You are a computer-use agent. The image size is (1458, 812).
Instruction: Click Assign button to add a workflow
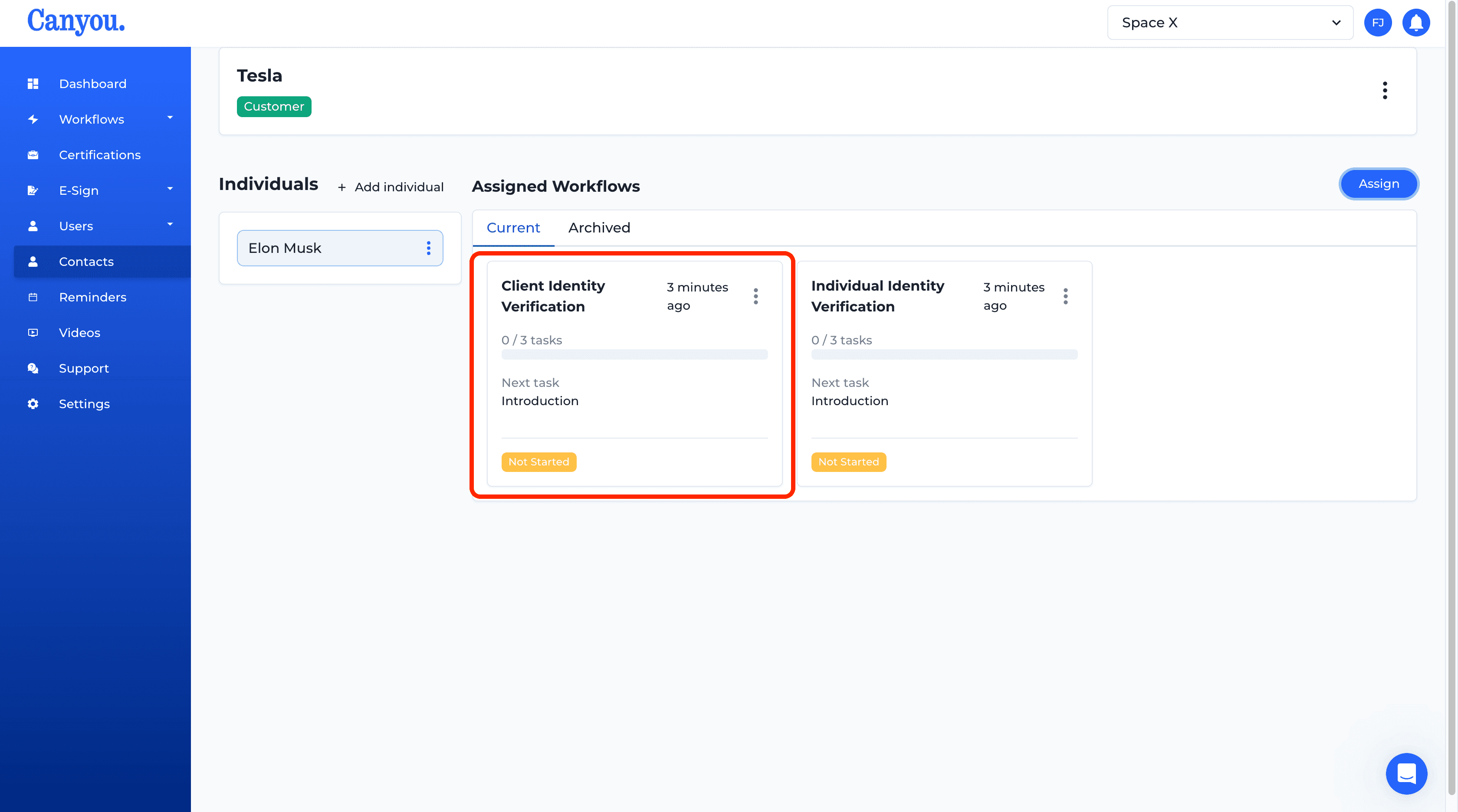(1378, 183)
